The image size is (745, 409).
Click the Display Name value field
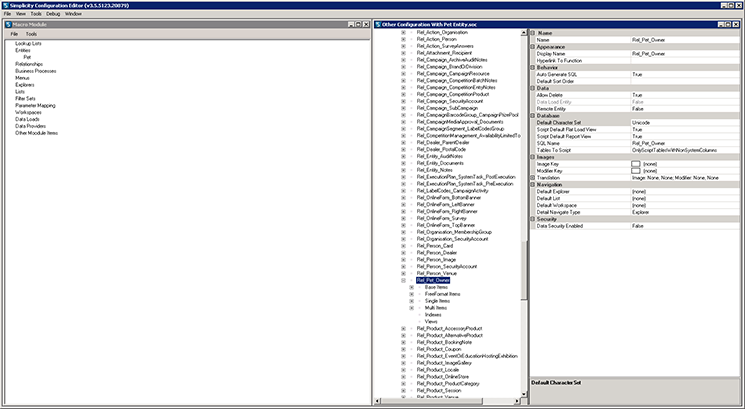point(685,54)
